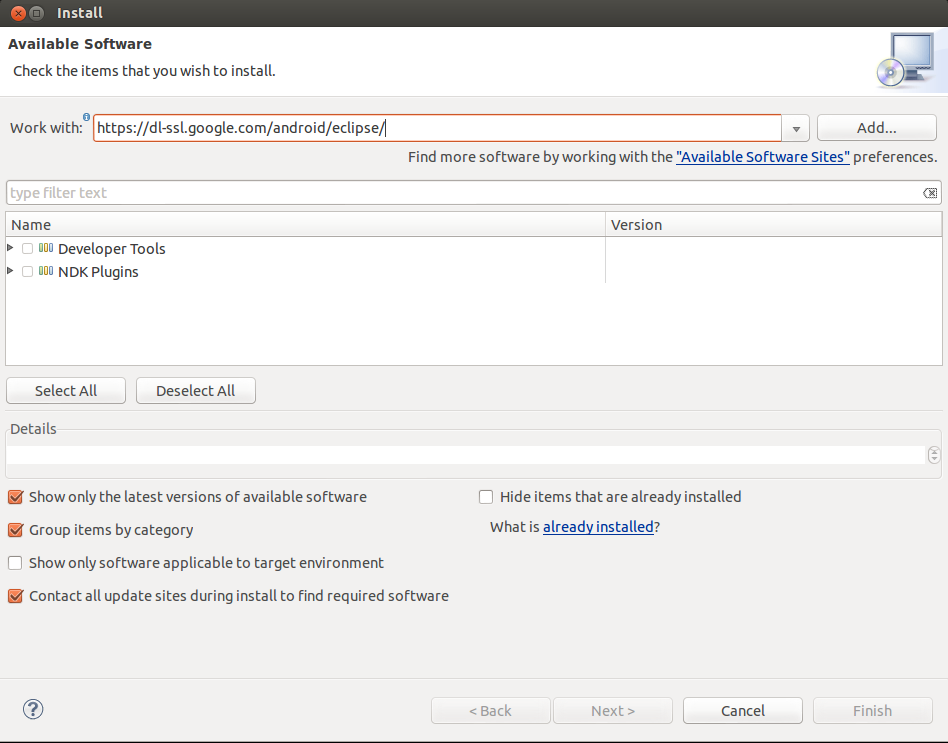The image size is (948, 743).
Task: Click the install wizard CD computer icon
Action: coord(904,60)
